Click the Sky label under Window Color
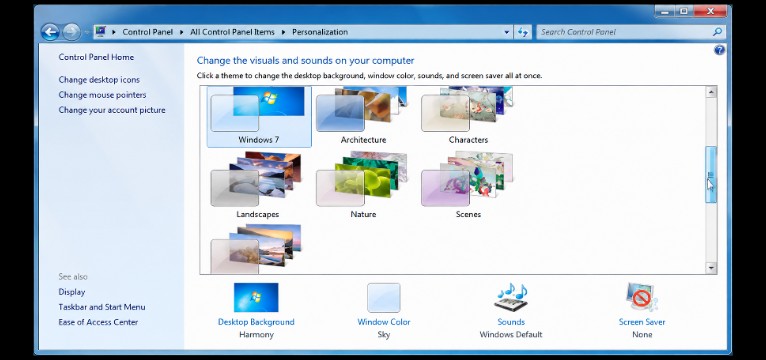 coord(383,335)
